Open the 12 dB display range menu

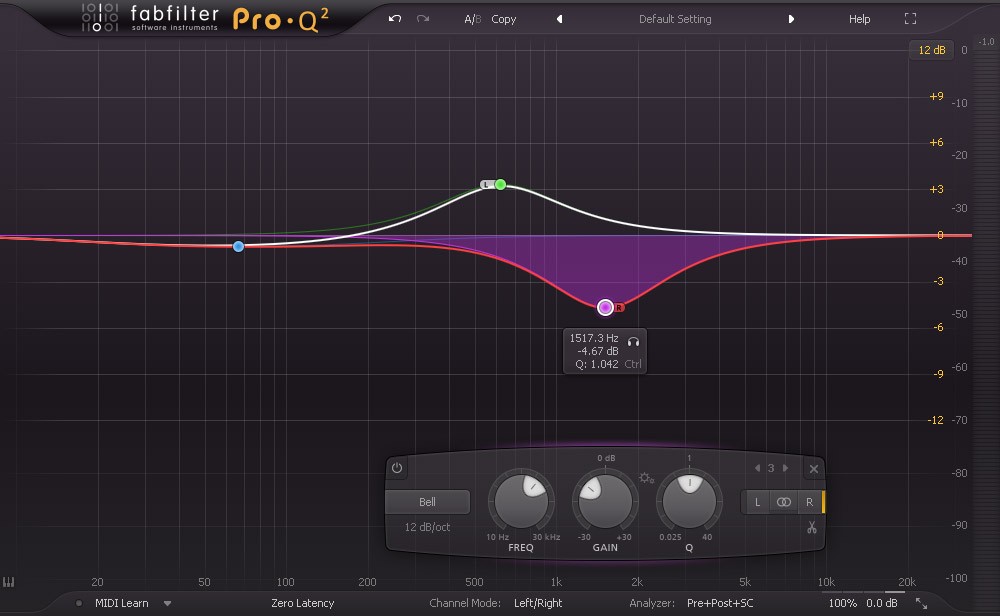coord(931,50)
